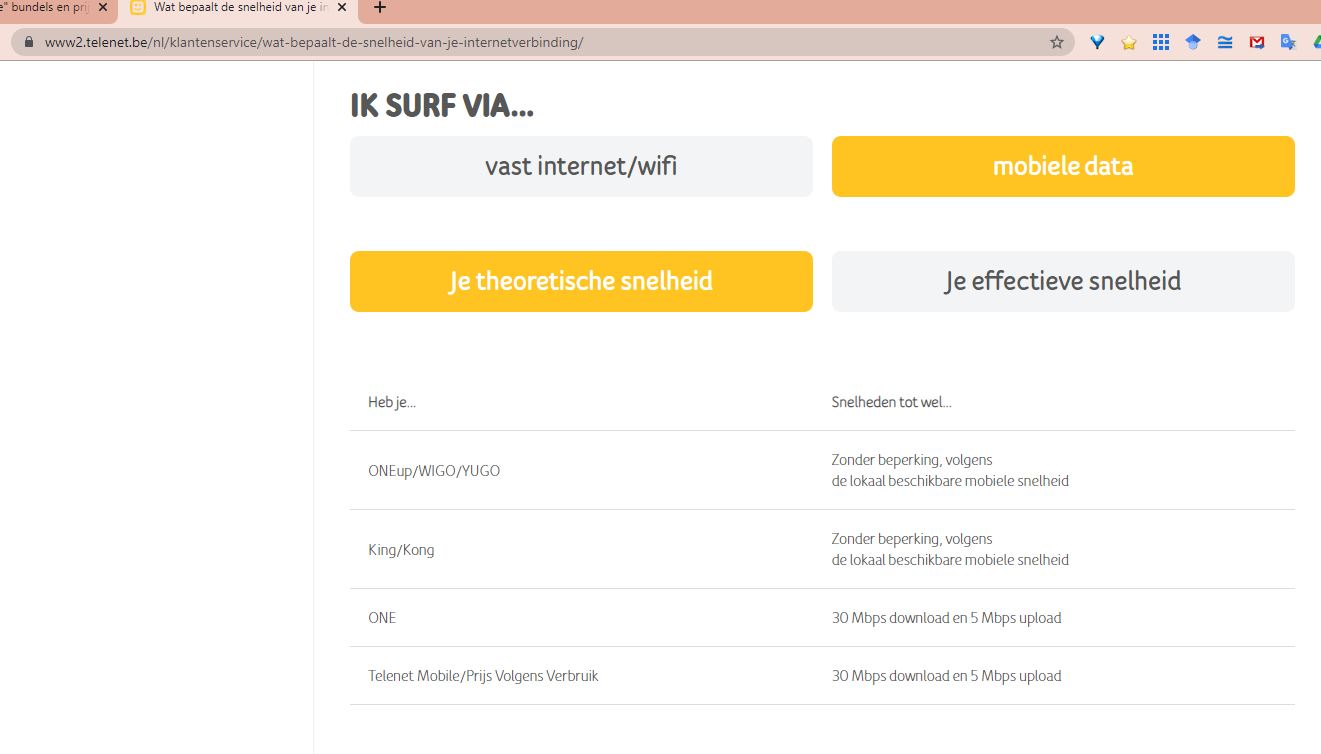Screen dimensions: 1321x754
Task: Select the 'vast internet/wifi' option
Action: (x=581, y=166)
